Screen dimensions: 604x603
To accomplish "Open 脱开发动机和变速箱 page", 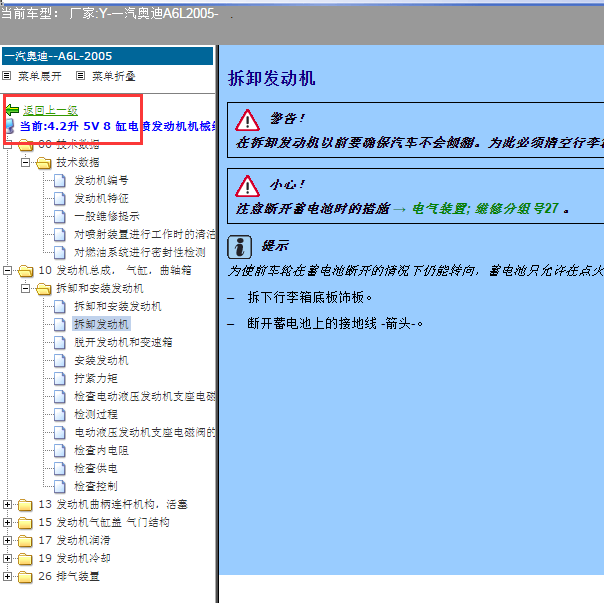I will 123,342.
